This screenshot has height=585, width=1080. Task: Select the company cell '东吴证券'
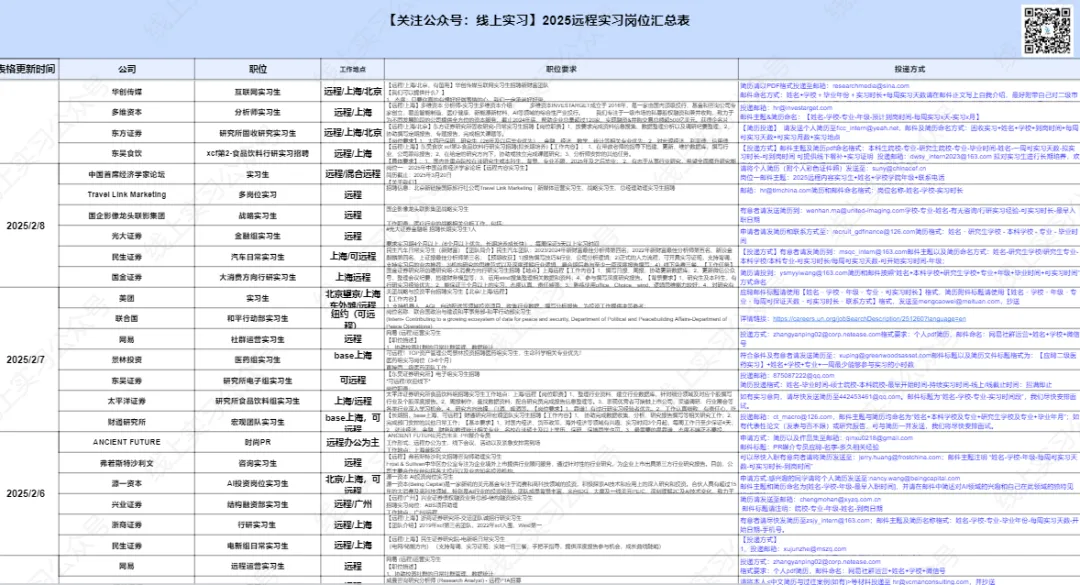127,380
